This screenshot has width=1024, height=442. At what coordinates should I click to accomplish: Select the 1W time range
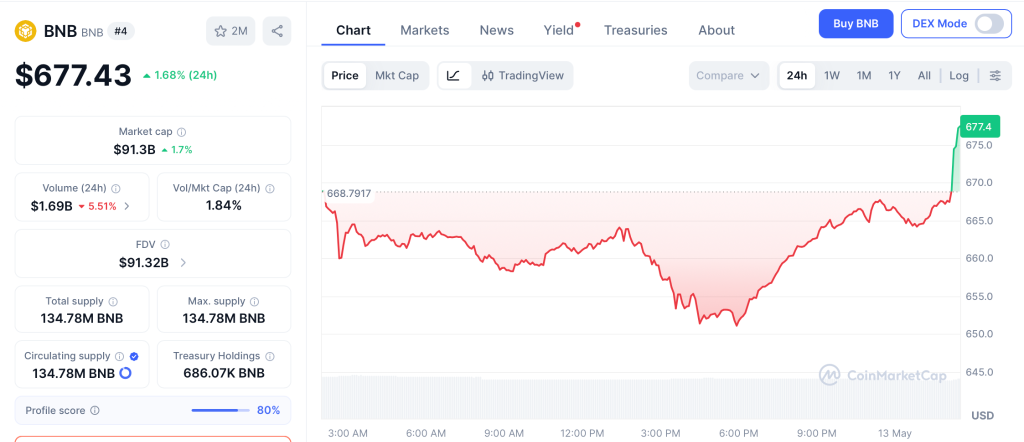click(832, 76)
